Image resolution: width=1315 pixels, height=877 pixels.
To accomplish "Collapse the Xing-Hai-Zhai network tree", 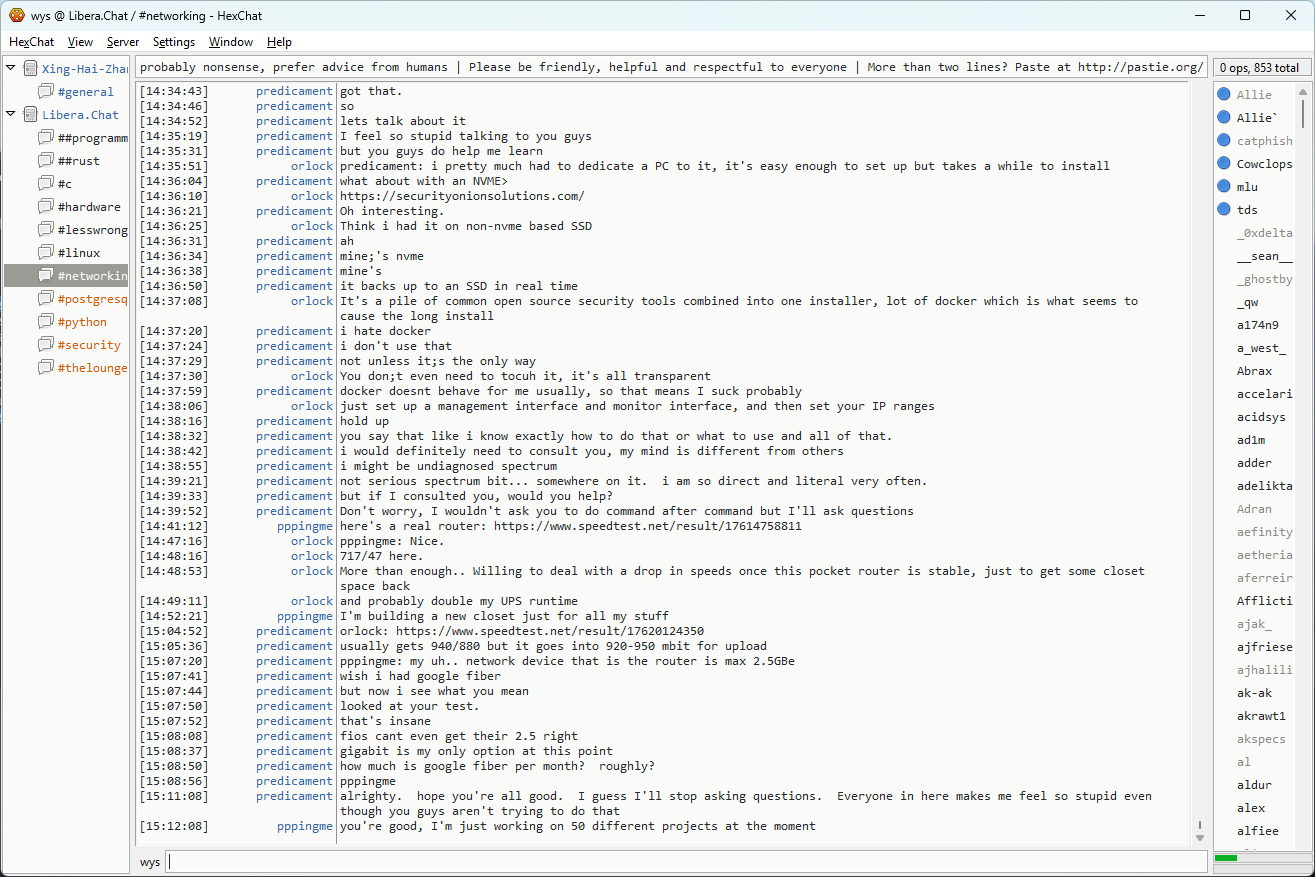I will click(11, 68).
